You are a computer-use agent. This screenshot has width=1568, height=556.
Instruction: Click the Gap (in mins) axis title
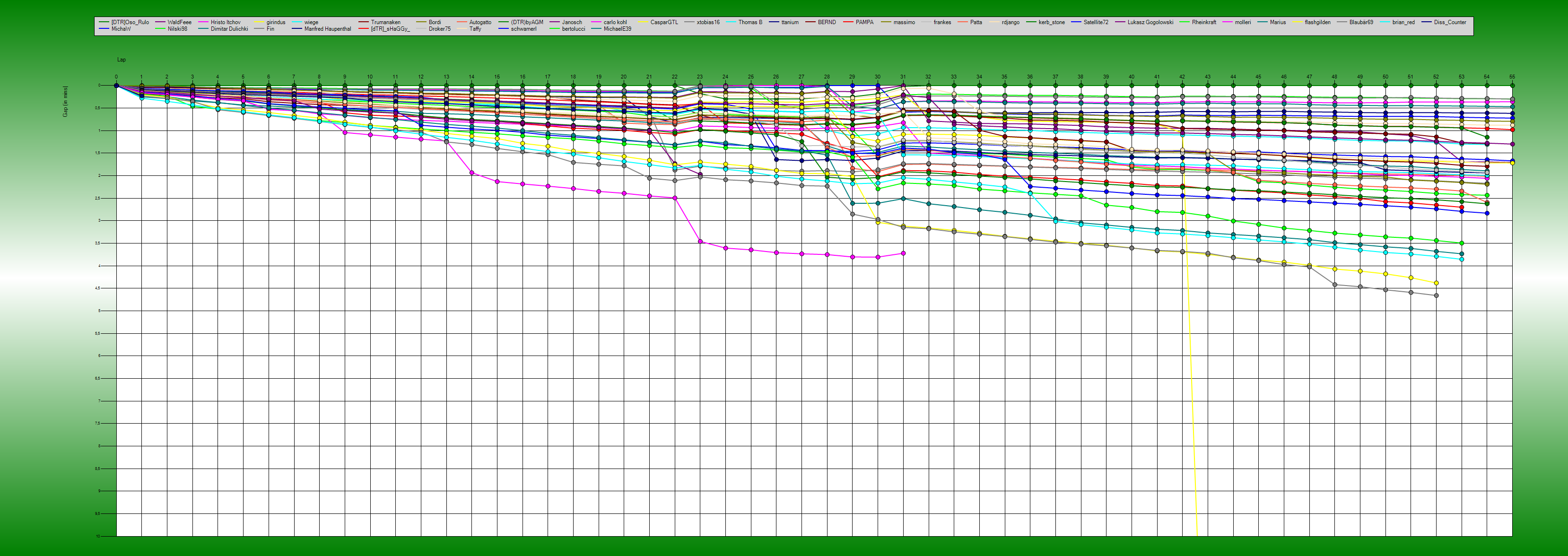click(65, 102)
